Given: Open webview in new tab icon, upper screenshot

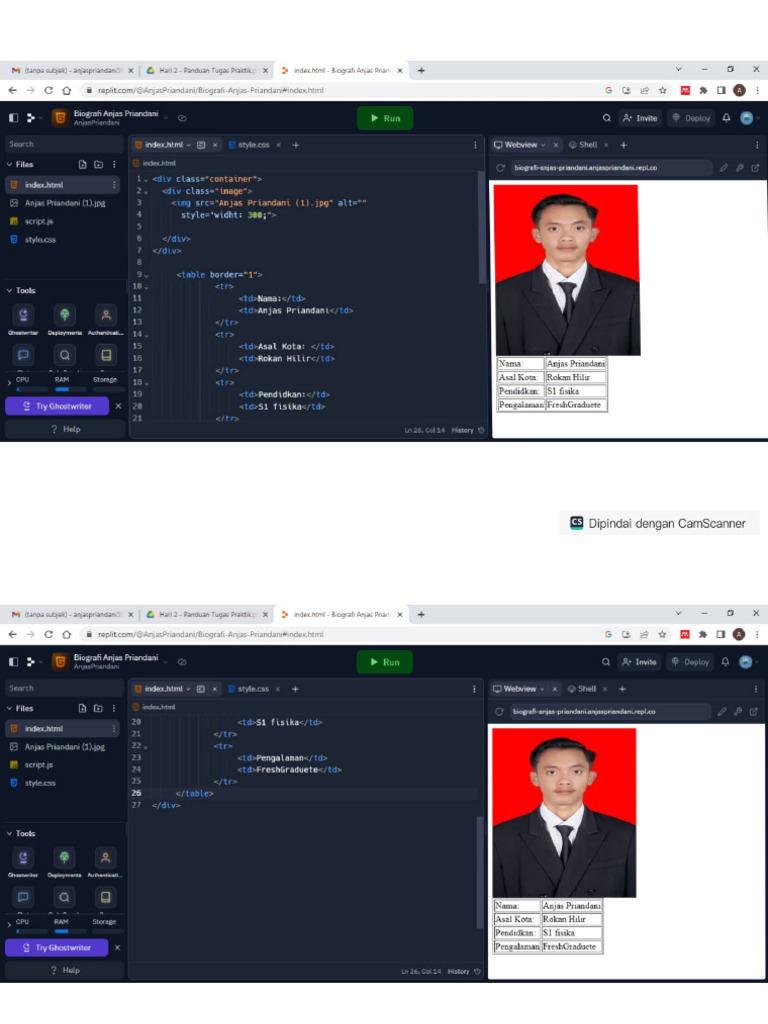Looking at the screenshot, I should click(x=756, y=168).
